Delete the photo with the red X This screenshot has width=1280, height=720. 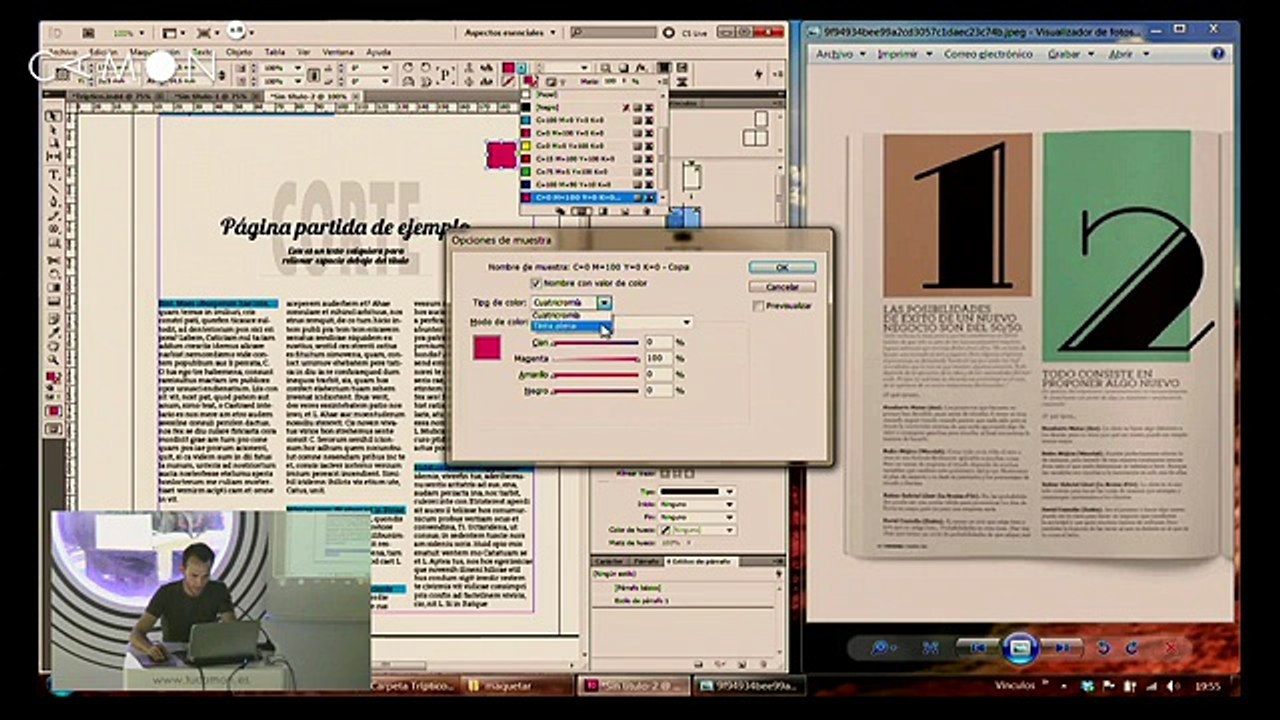tap(1171, 648)
